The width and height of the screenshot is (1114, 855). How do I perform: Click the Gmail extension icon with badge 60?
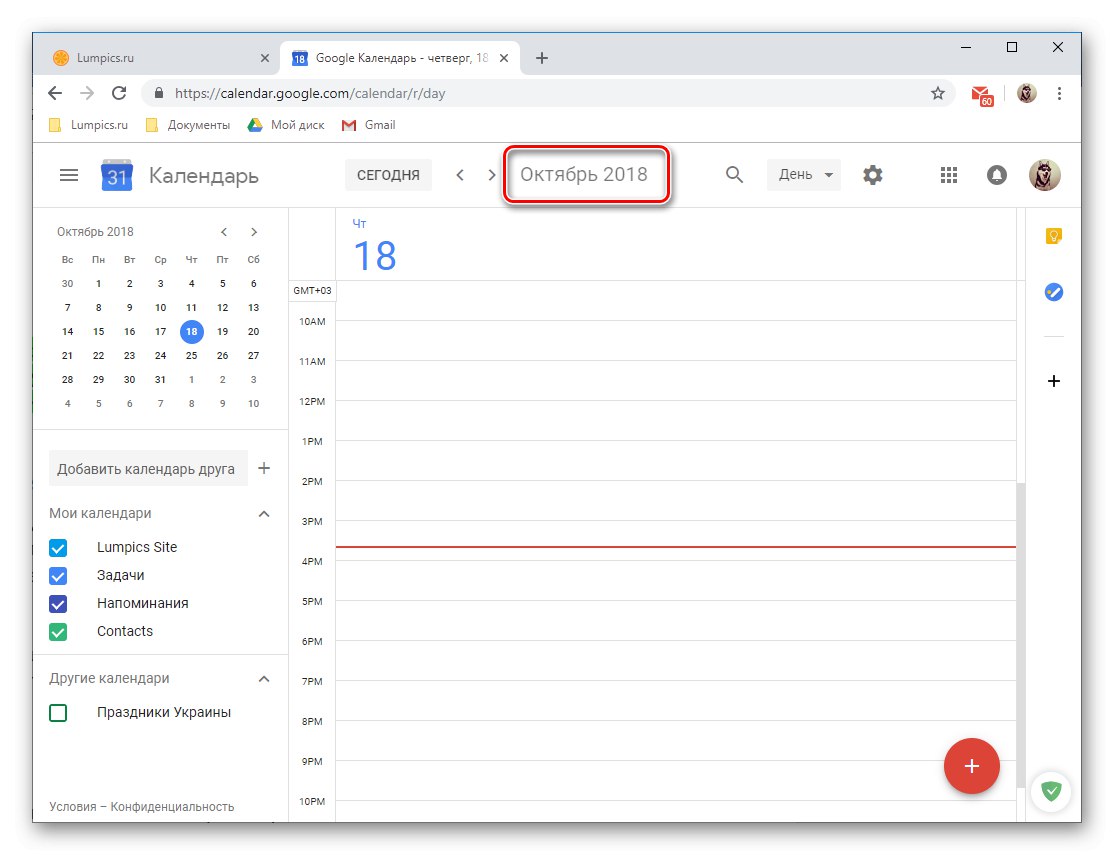pyautogui.click(x=981, y=93)
